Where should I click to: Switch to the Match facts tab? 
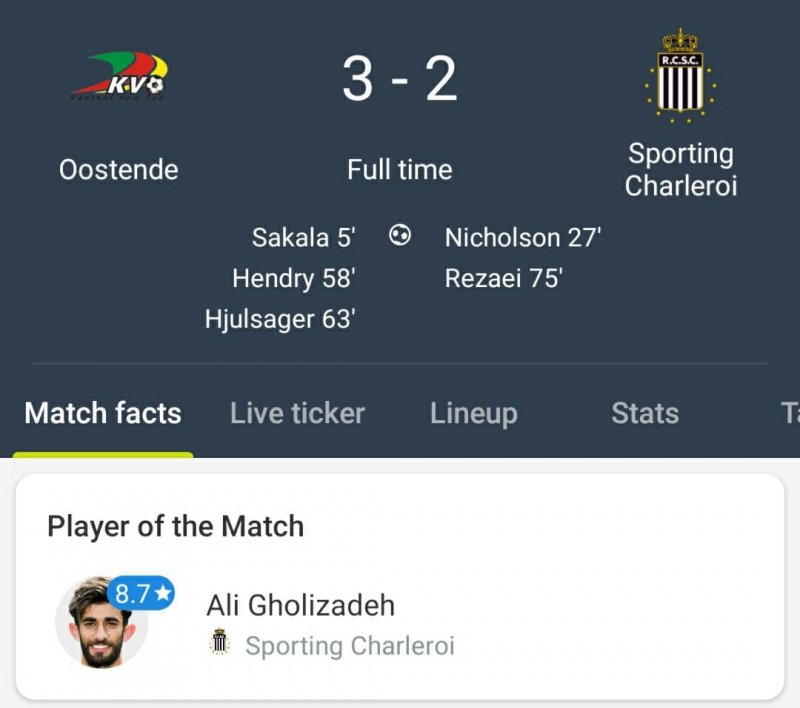pos(103,413)
